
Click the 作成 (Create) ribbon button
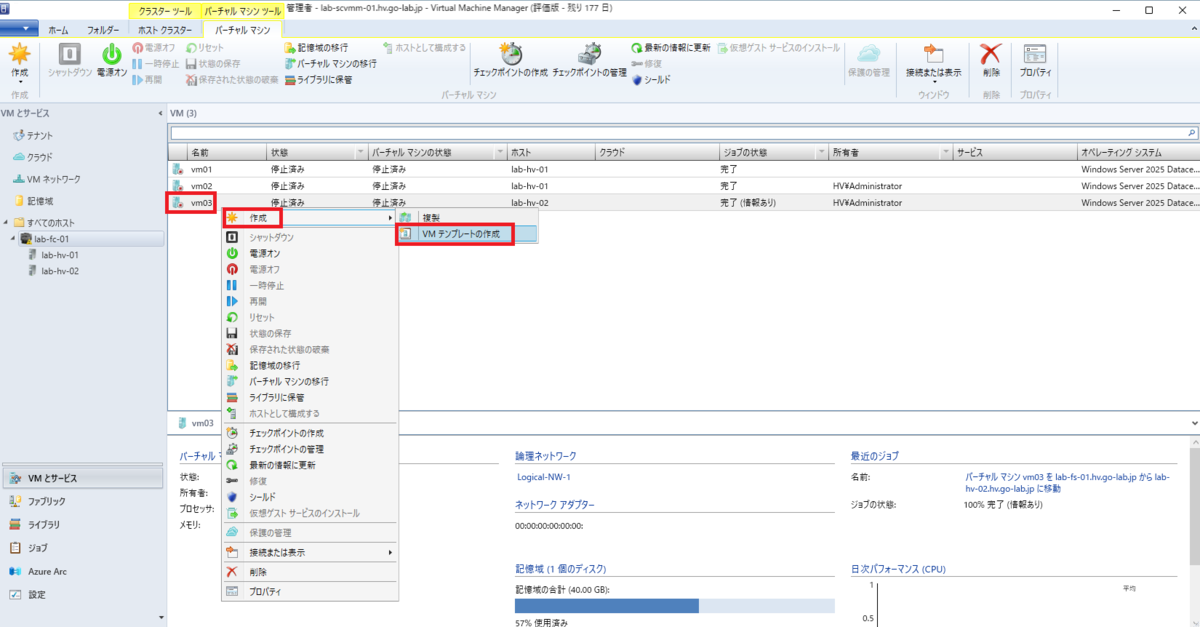coord(19,62)
